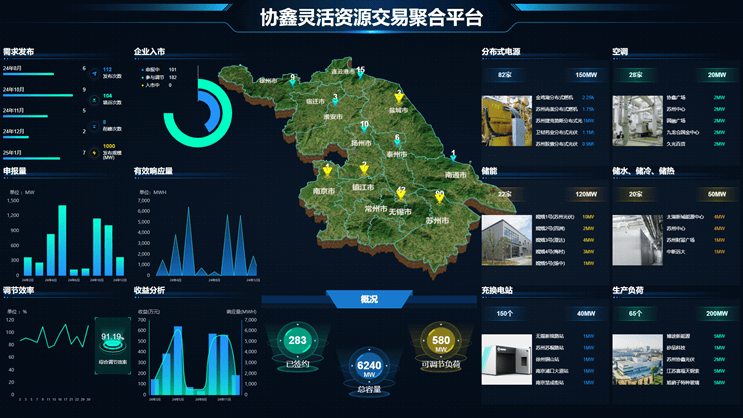Select the yellow pin above 盐城市
Viewport: 743px width, 418px height.
[x=399, y=96]
